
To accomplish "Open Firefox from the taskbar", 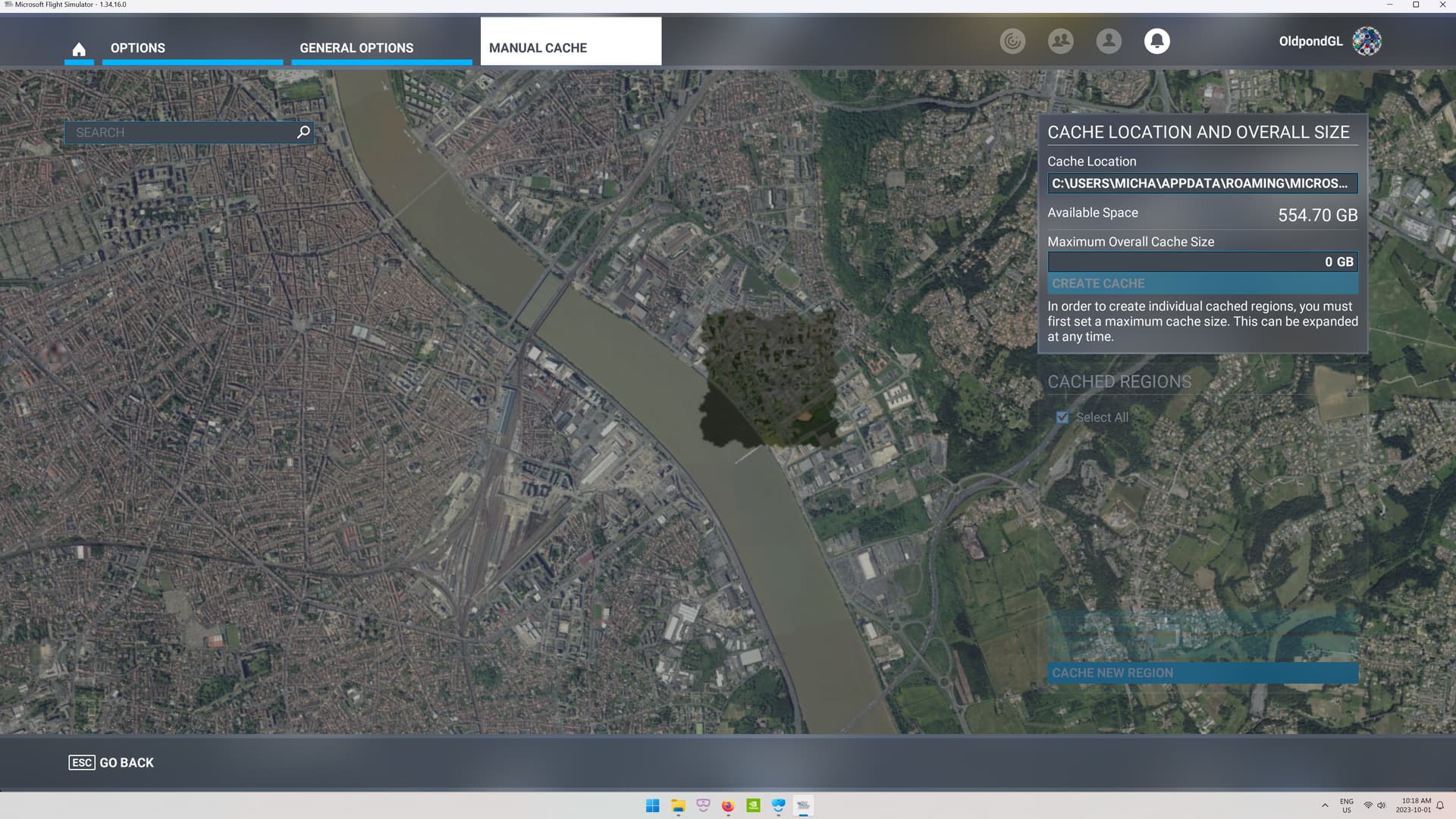I will pos(728,805).
